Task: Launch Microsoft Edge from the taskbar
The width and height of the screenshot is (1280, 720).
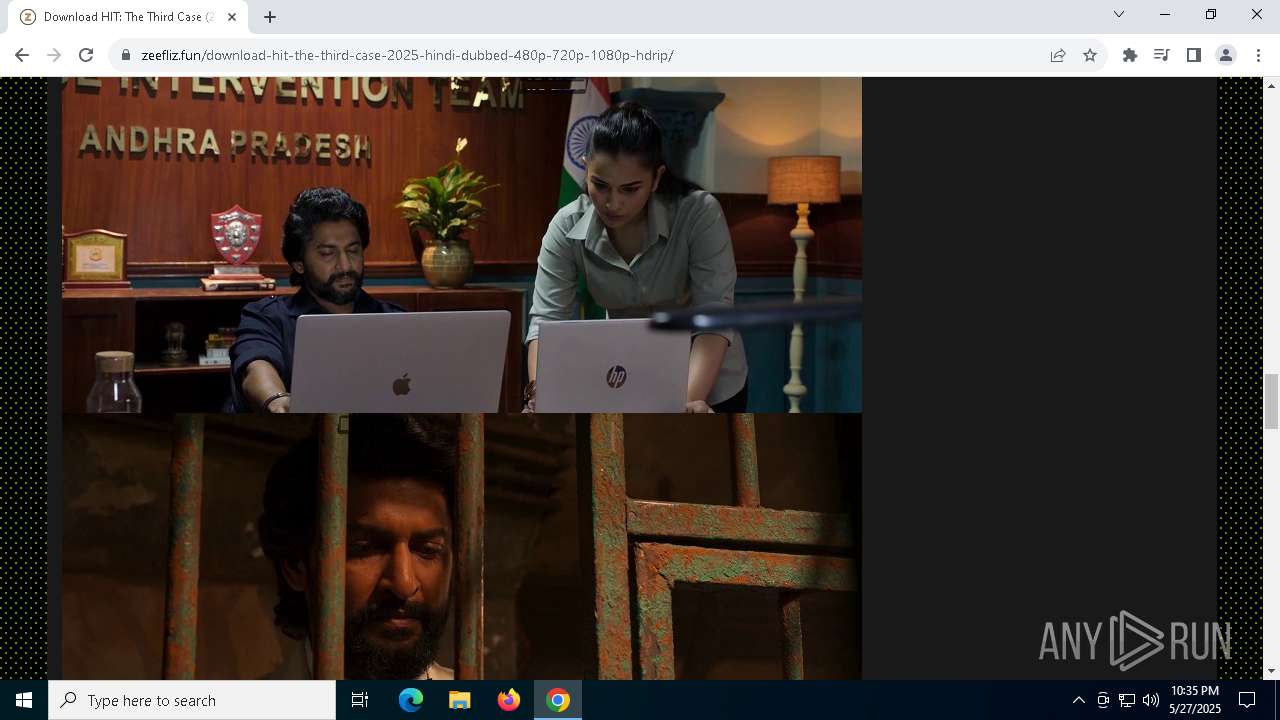Action: (x=411, y=700)
